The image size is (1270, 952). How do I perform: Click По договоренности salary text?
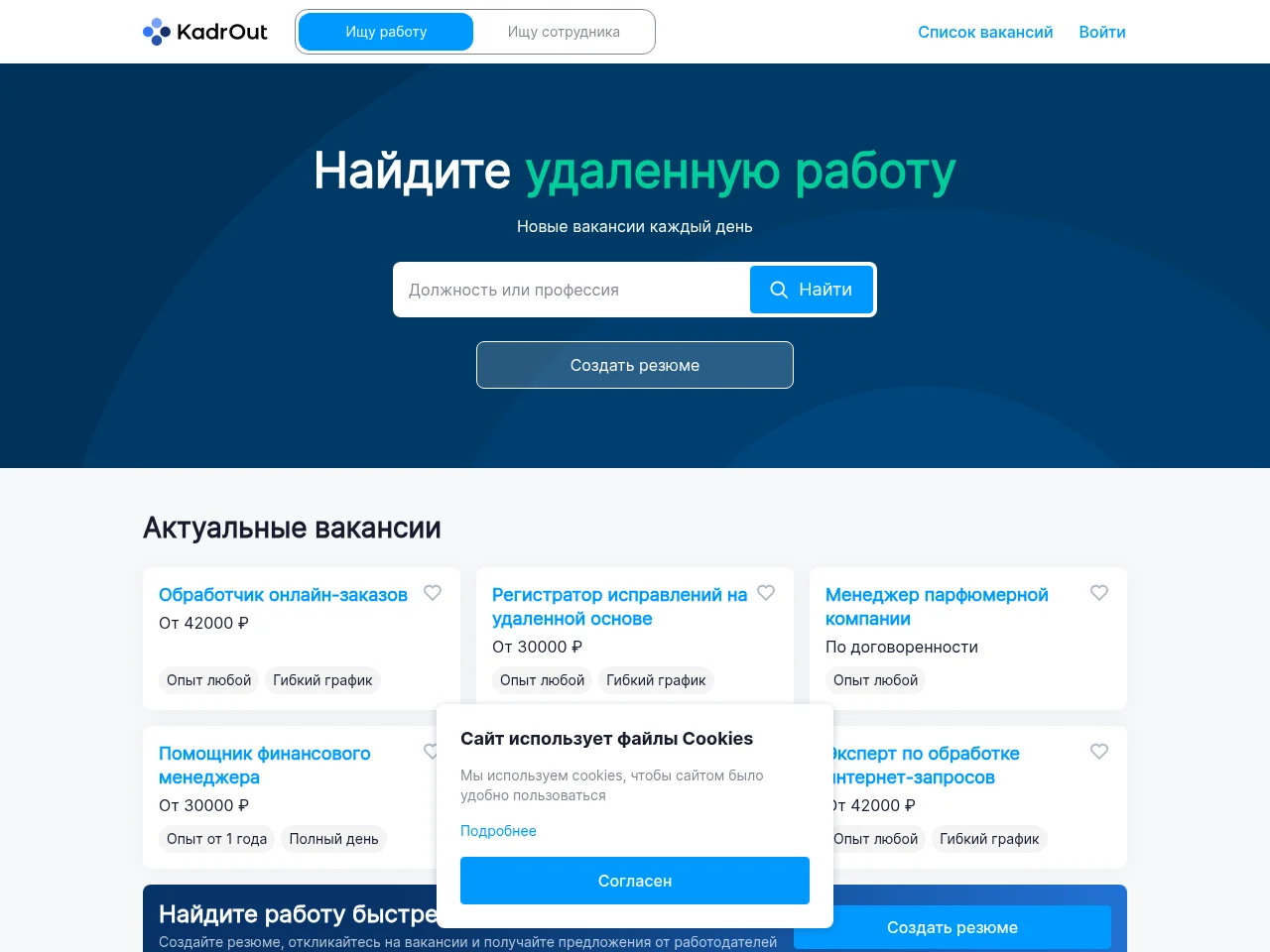[x=902, y=647]
